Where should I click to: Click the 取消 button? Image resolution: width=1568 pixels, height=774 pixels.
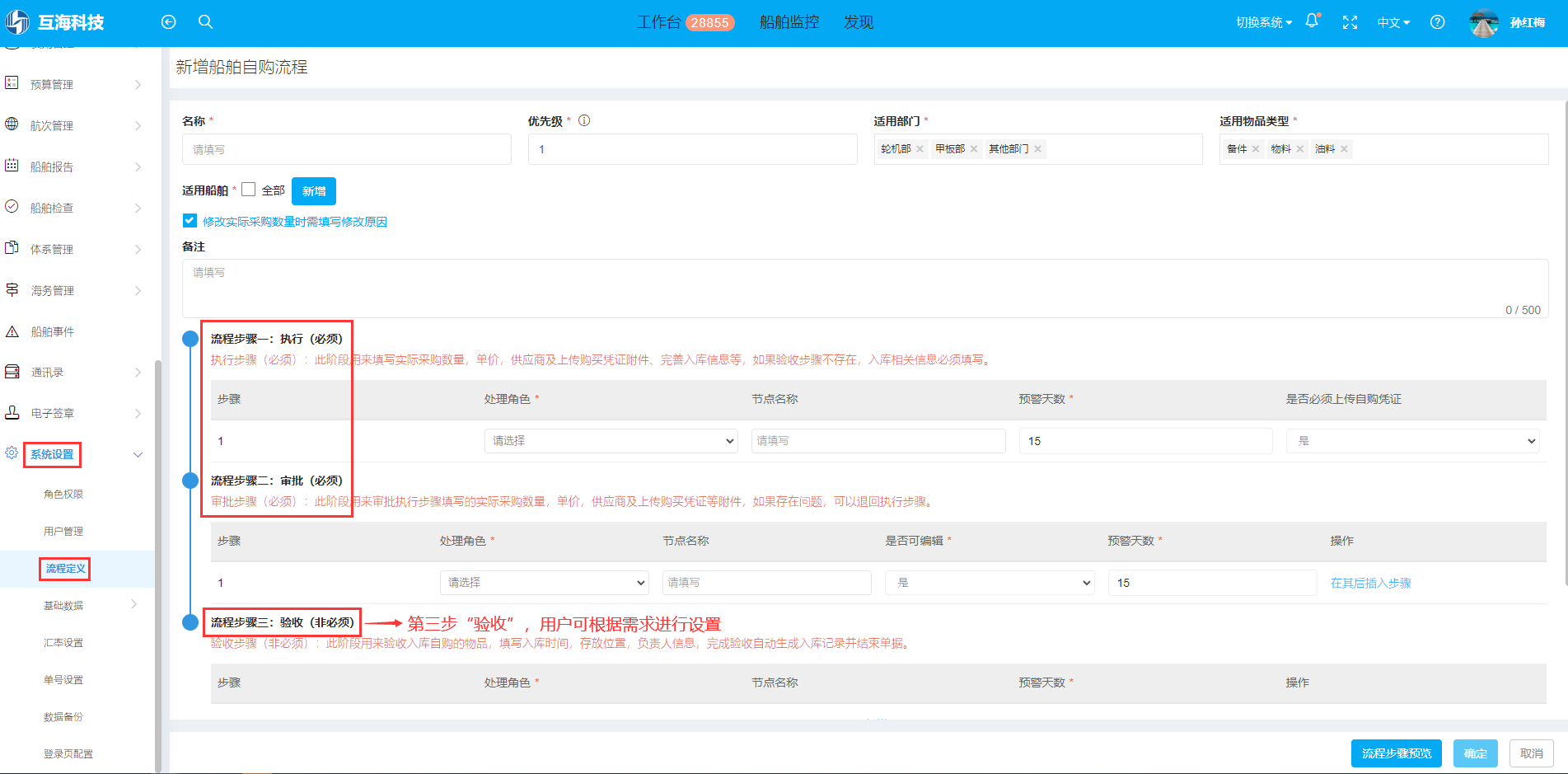(1532, 753)
